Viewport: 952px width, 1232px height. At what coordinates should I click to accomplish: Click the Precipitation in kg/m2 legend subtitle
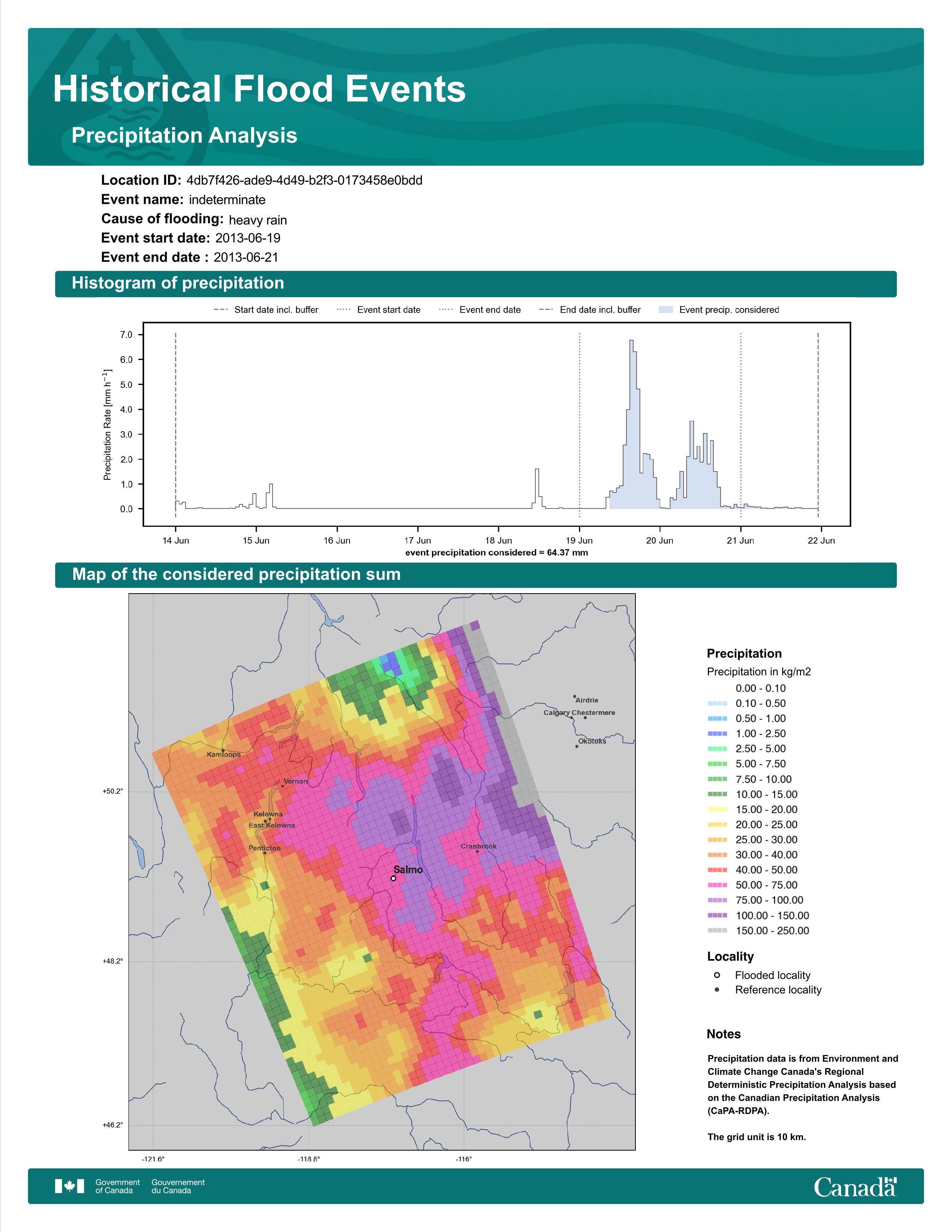pyautogui.click(x=759, y=672)
